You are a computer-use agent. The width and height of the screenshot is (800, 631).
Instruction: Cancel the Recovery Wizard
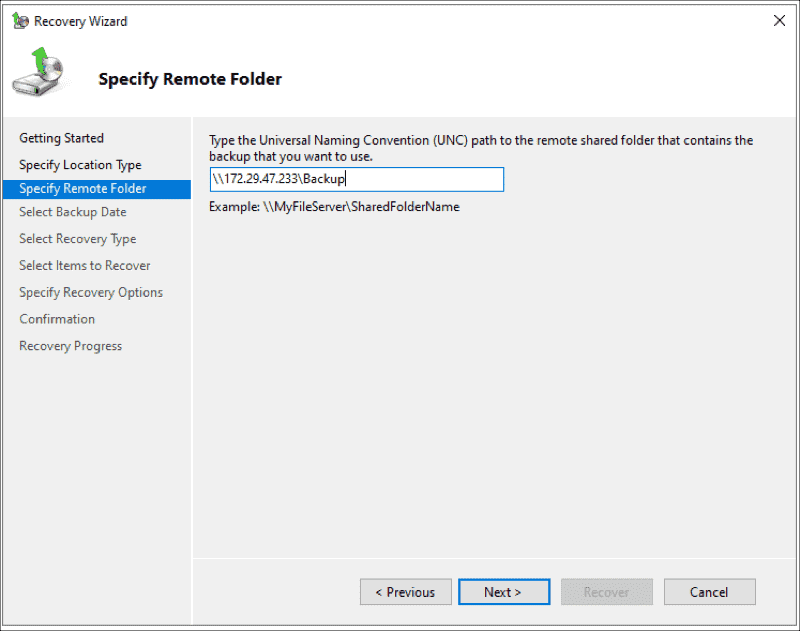[710, 591]
